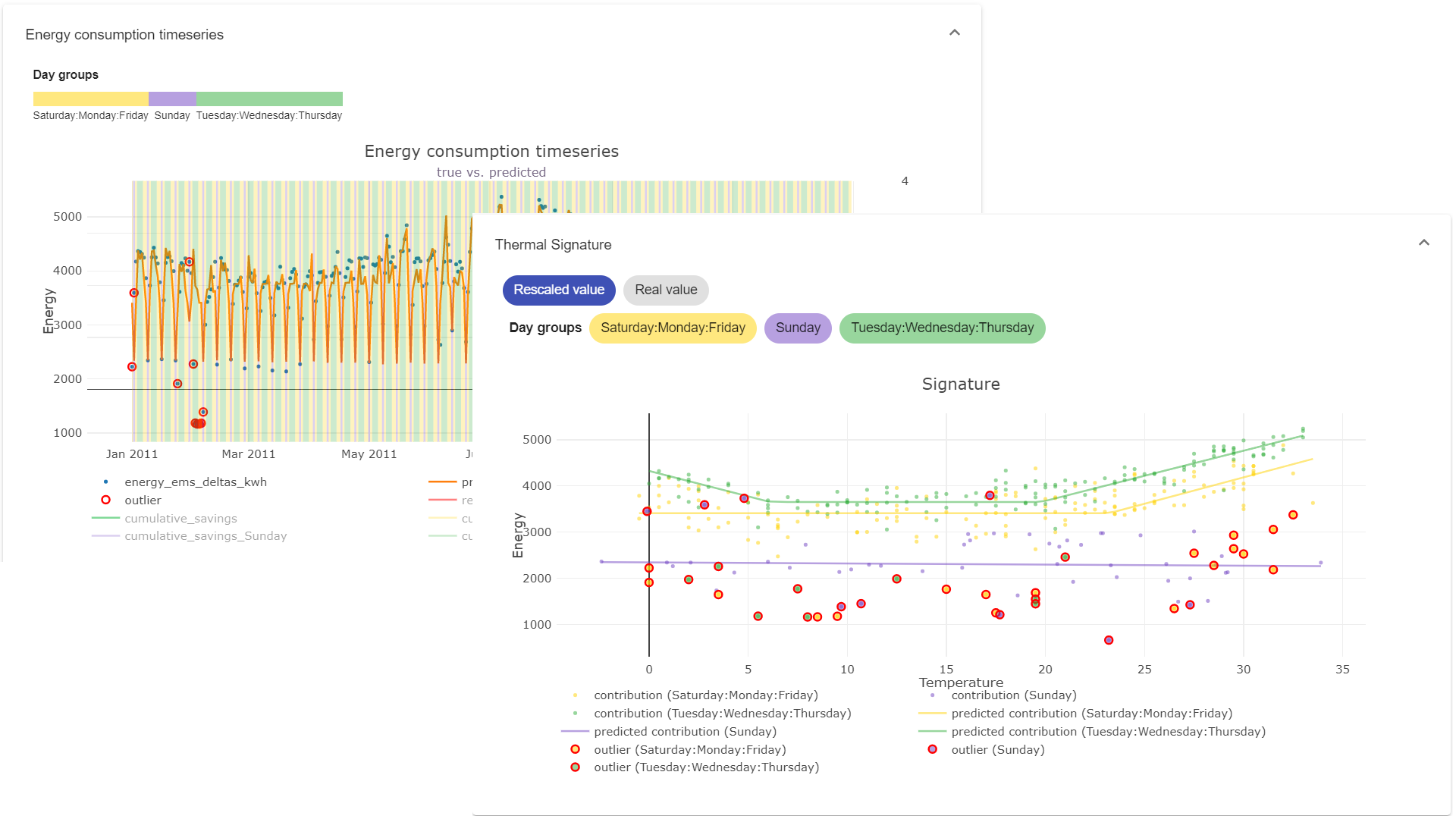Hide contribution (Saturday:Monday:Friday) legend item
The width and height of the screenshot is (1456, 819).
tap(705, 695)
